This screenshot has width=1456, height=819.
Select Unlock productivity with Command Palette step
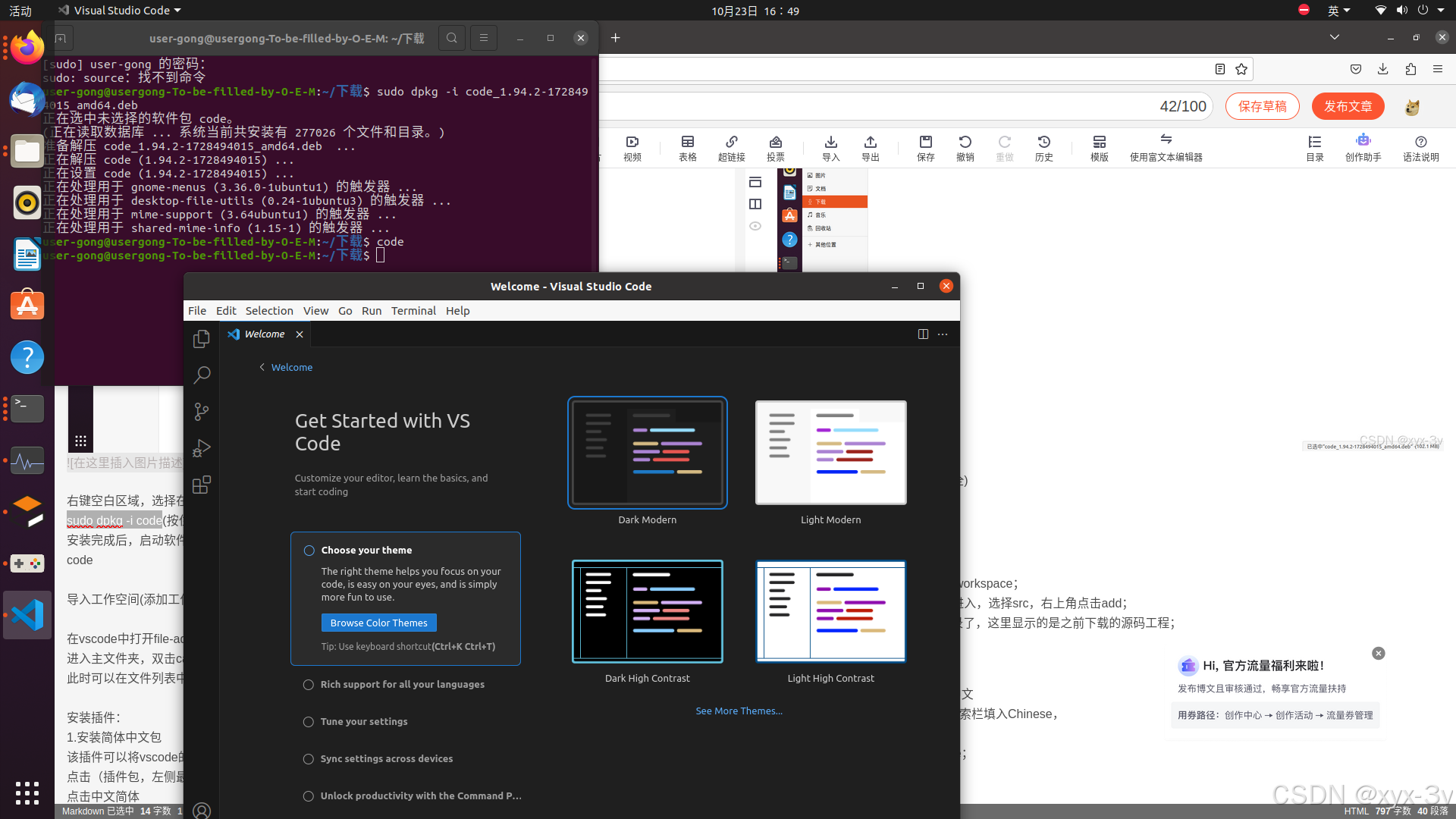pos(412,796)
